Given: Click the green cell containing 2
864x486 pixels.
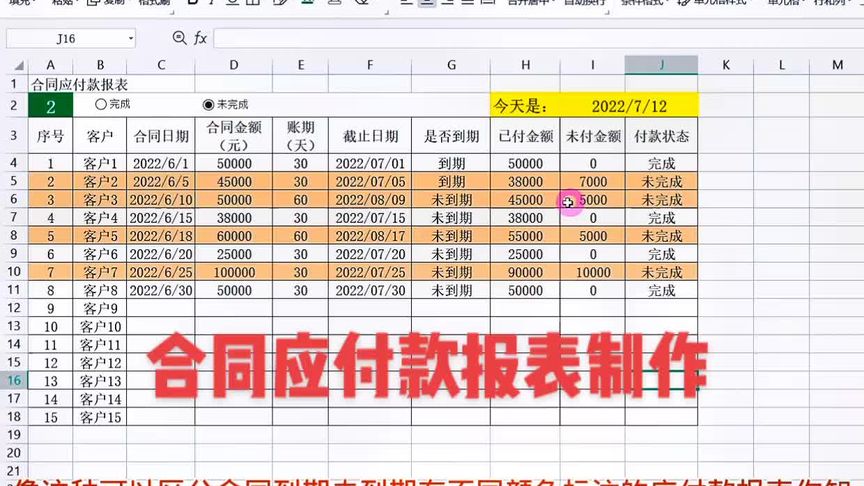Looking at the screenshot, I should tap(50, 106).
